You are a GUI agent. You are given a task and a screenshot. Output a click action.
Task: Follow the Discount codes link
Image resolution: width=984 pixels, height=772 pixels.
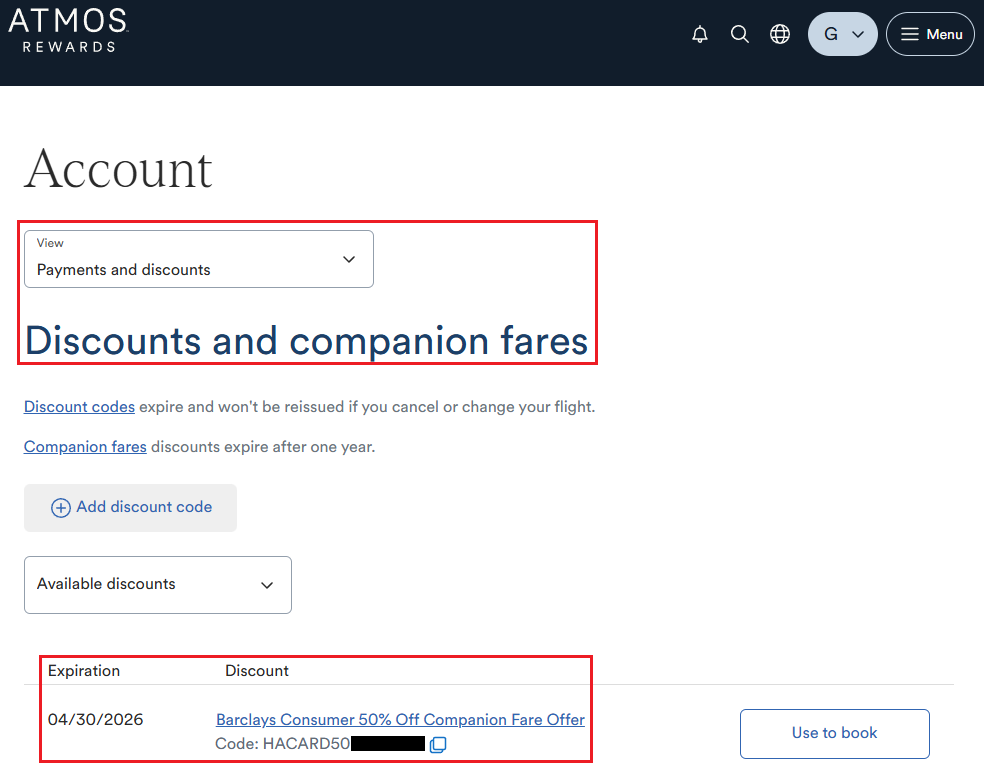coord(79,407)
